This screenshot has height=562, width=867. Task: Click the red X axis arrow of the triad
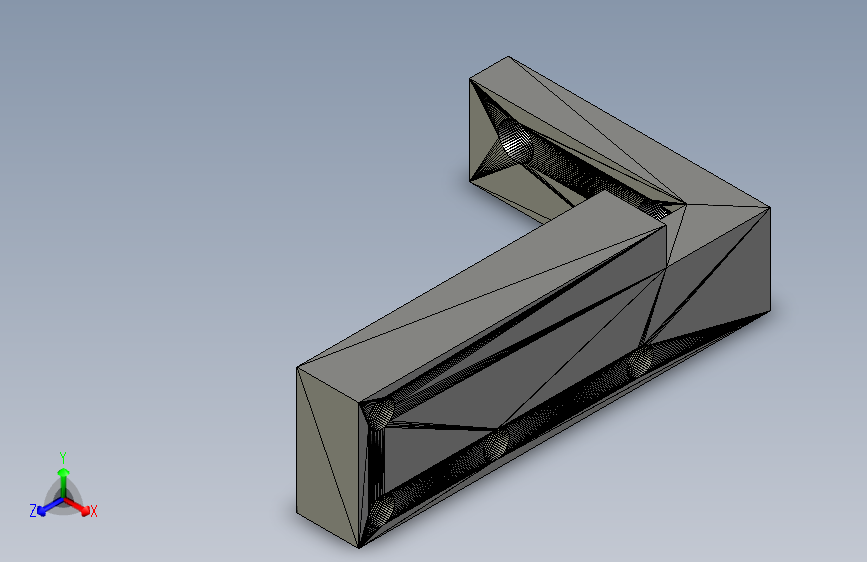pos(77,506)
